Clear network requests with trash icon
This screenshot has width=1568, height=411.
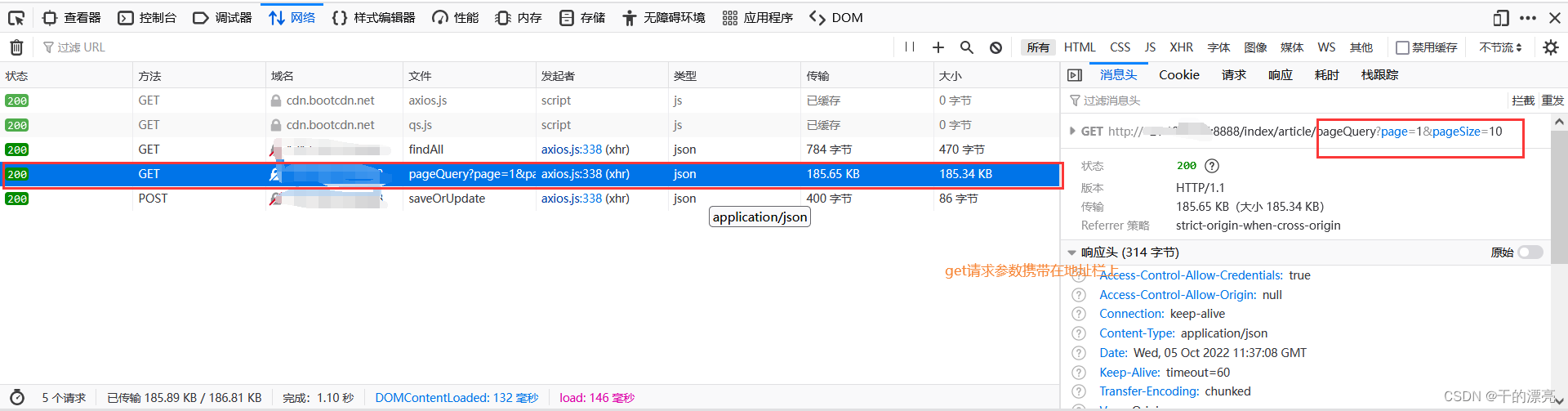click(x=16, y=47)
